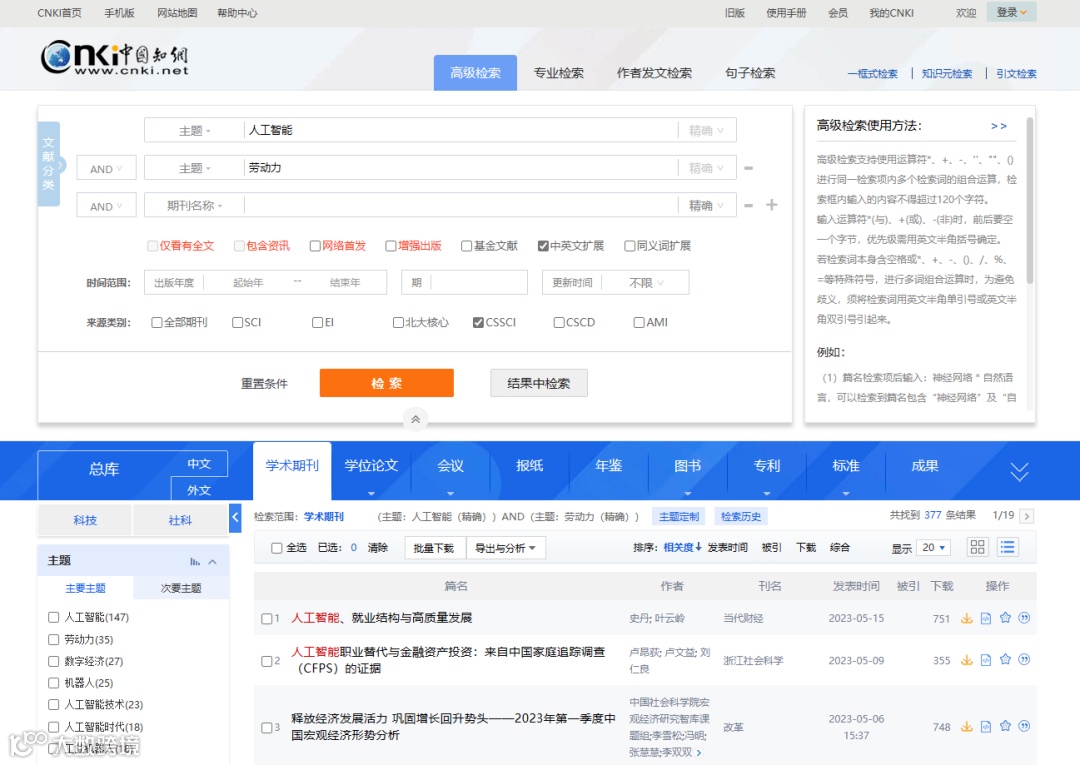Collapse the advanced search panel upward
This screenshot has height=765, width=1080.
pos(415,419)
